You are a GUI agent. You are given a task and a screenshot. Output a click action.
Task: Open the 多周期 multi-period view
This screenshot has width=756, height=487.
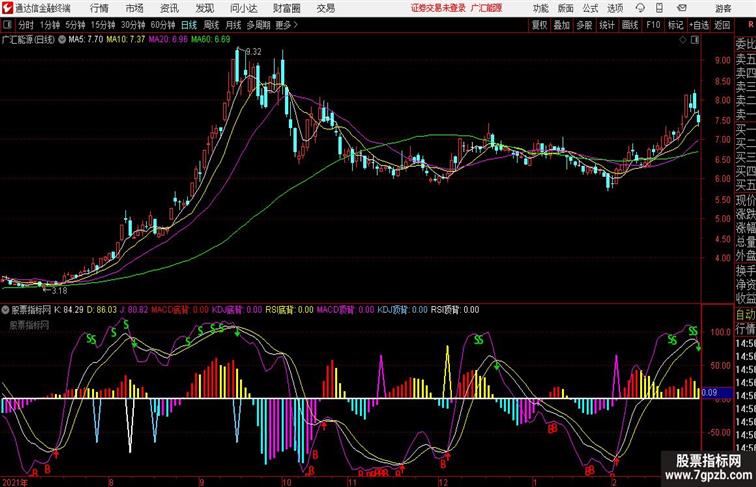pos(258,25)
